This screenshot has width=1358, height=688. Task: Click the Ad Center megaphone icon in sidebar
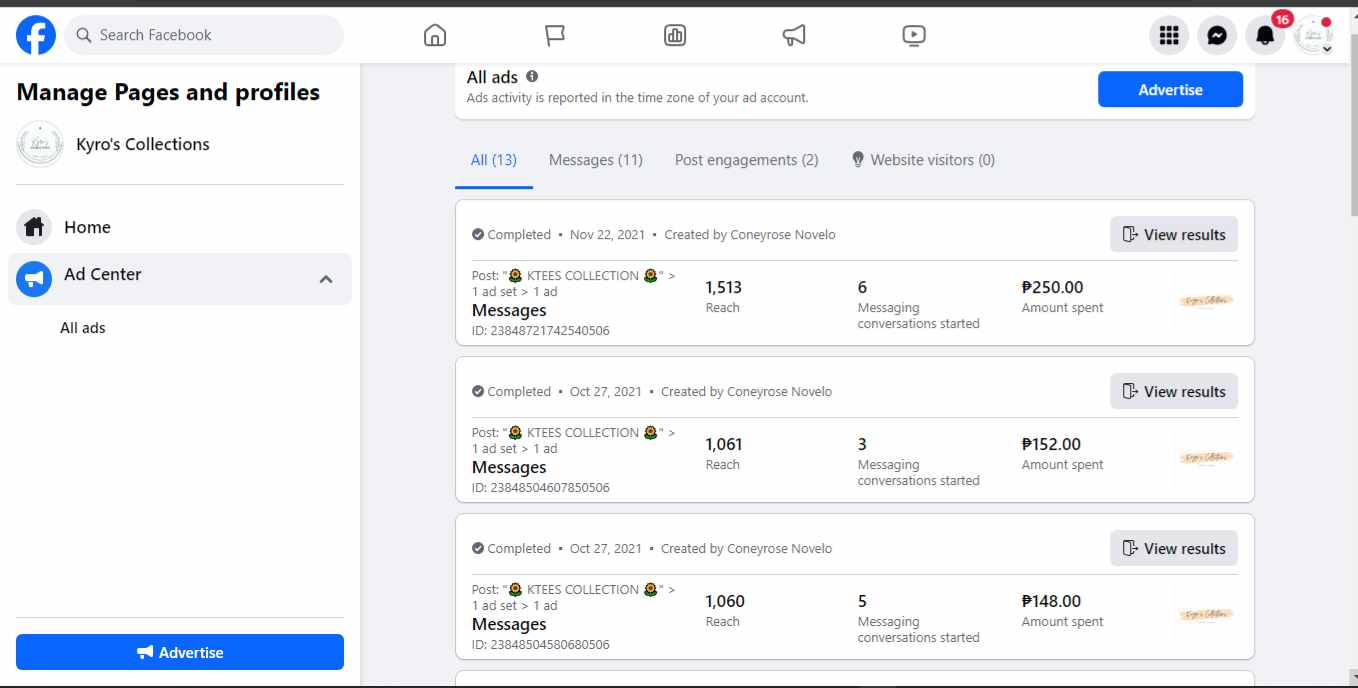click(34, 279)
